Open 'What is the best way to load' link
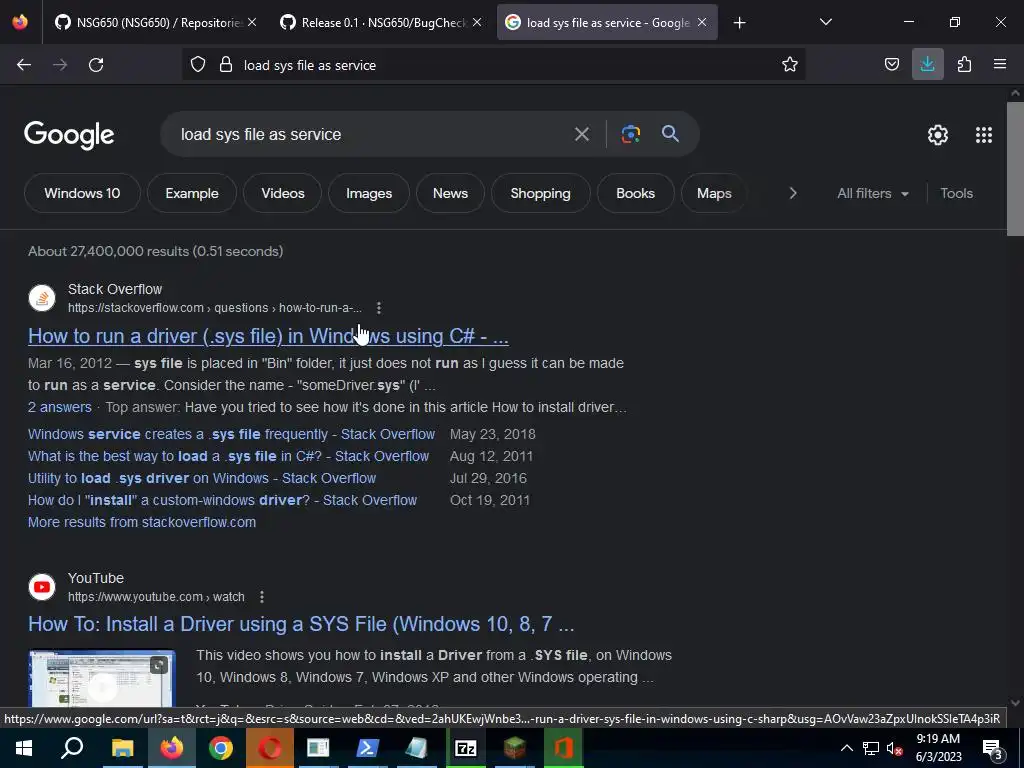The width and height of the screenshot is (1024, 768). [x=229, y=456]
